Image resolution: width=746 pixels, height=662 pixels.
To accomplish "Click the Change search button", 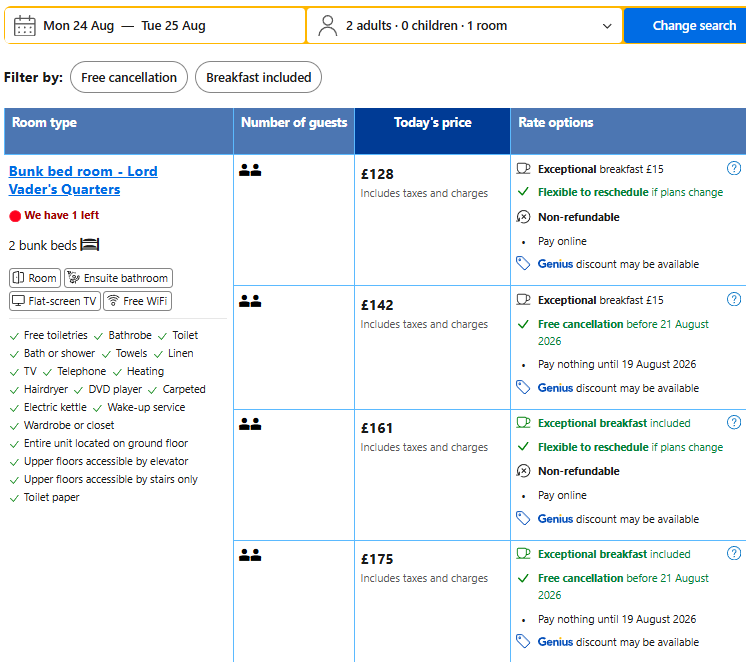I will click(686, 26).
